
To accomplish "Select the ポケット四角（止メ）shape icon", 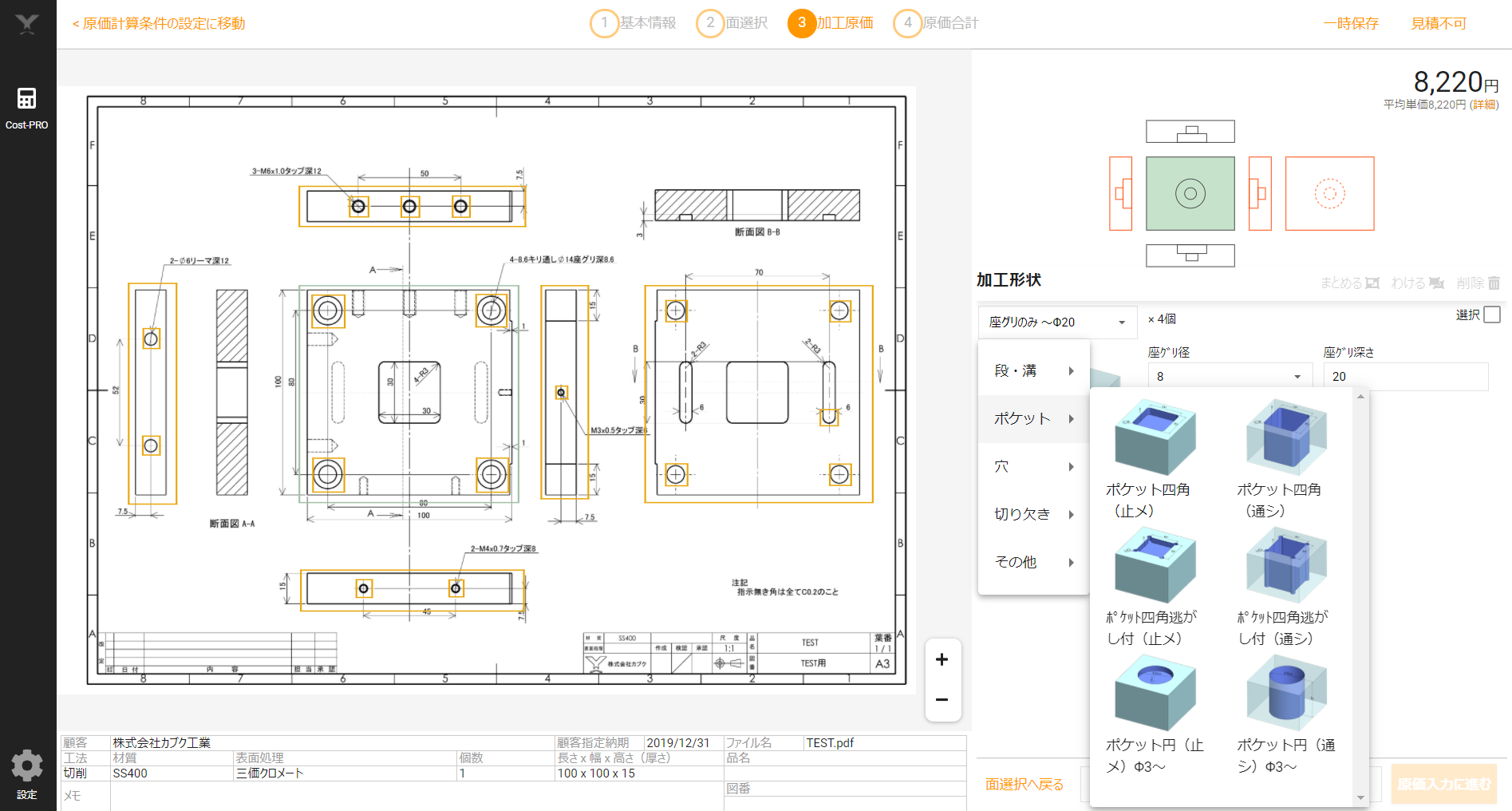I will click(1155, 438).
